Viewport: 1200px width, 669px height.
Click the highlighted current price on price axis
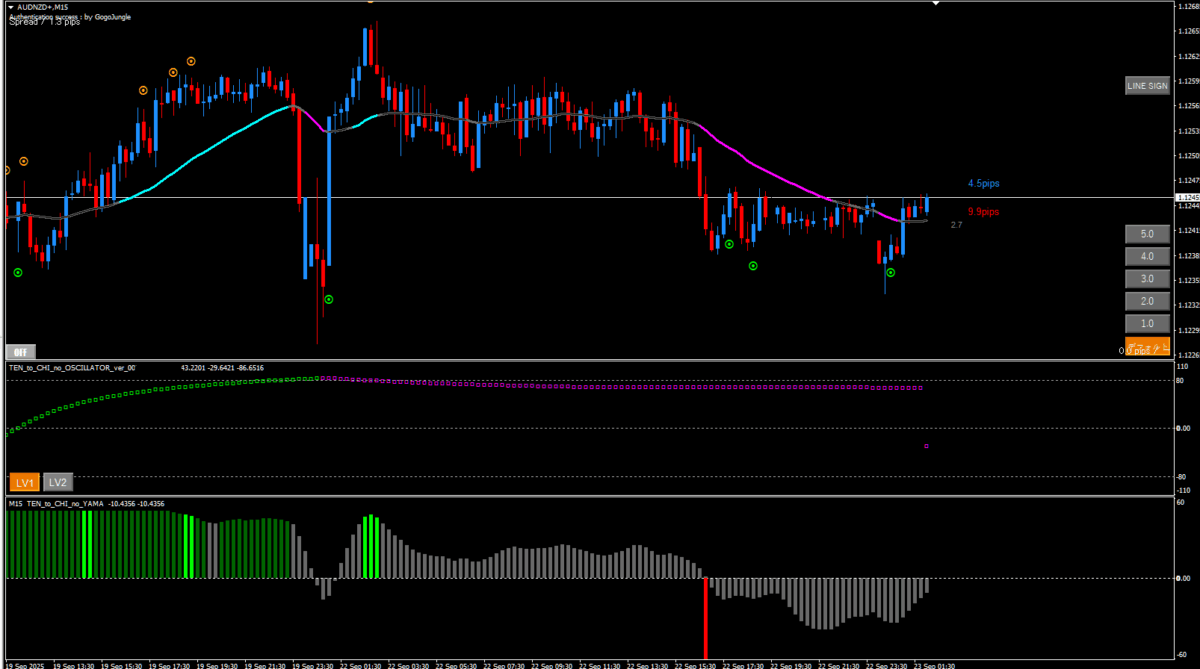coord(1187,198)
